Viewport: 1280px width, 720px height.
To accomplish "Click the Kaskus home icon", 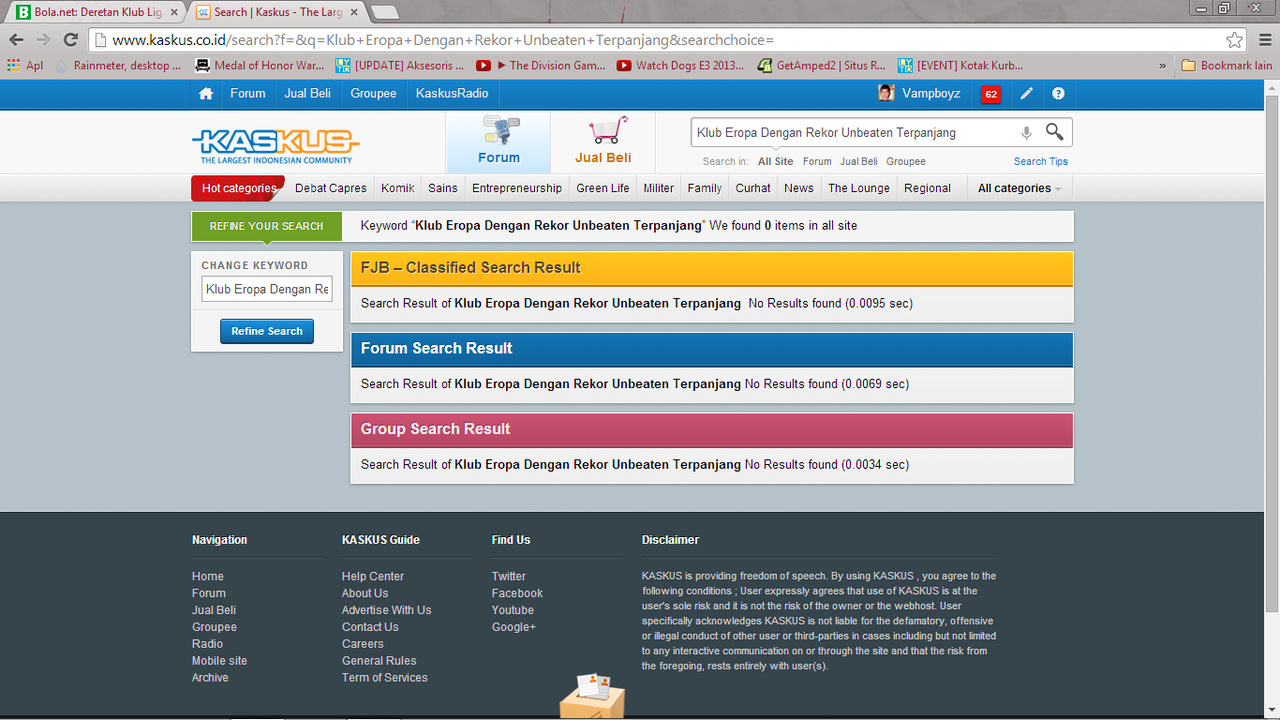I will coord(206,93).
